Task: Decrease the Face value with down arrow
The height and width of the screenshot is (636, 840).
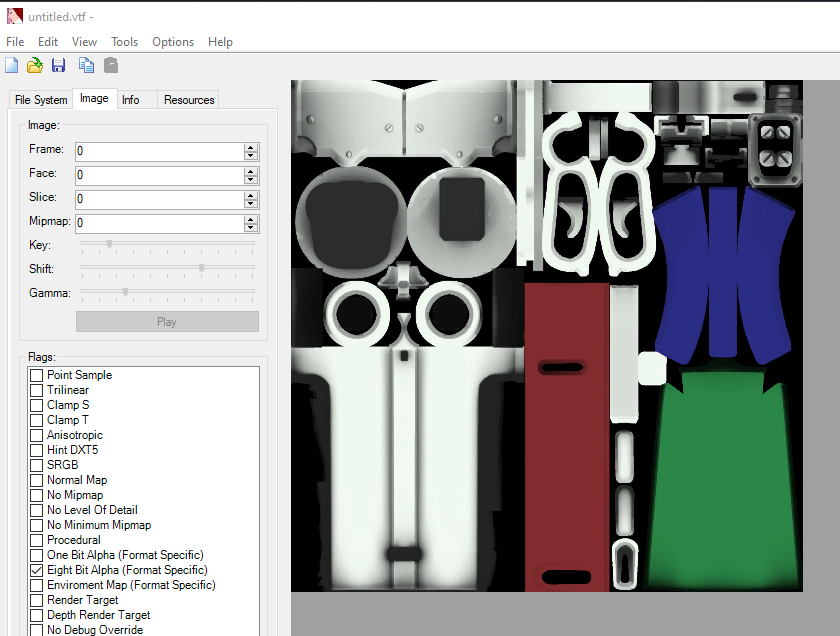Action: (x=251, y=180)
